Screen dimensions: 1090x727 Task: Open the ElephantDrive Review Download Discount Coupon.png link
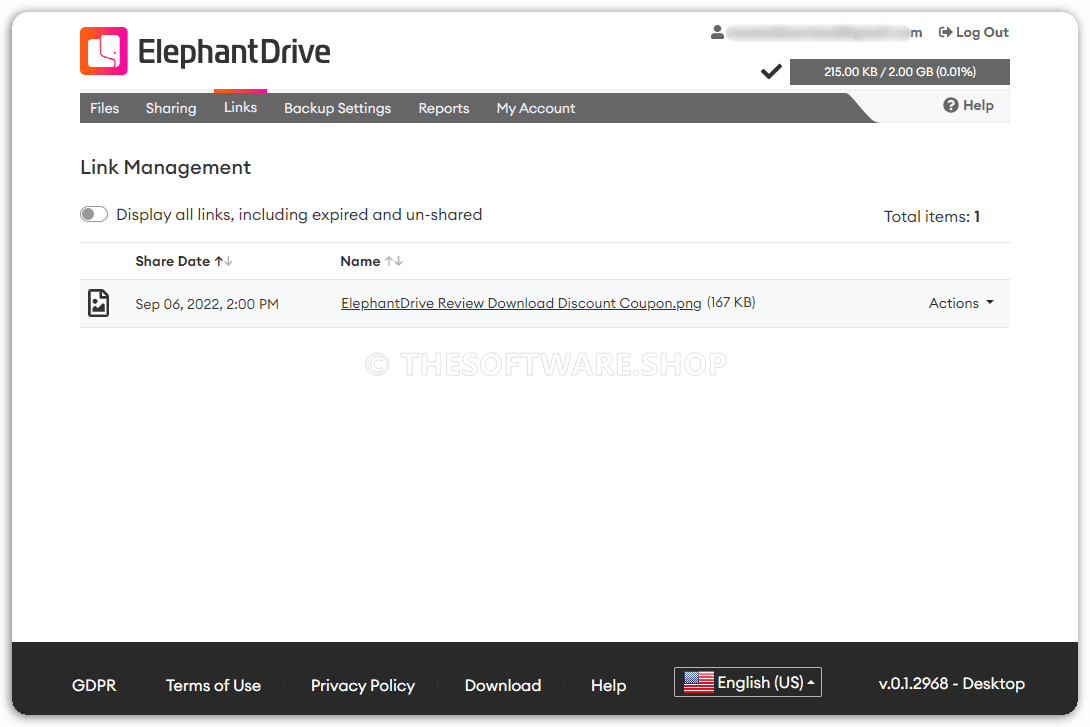(x=521, y=303)
